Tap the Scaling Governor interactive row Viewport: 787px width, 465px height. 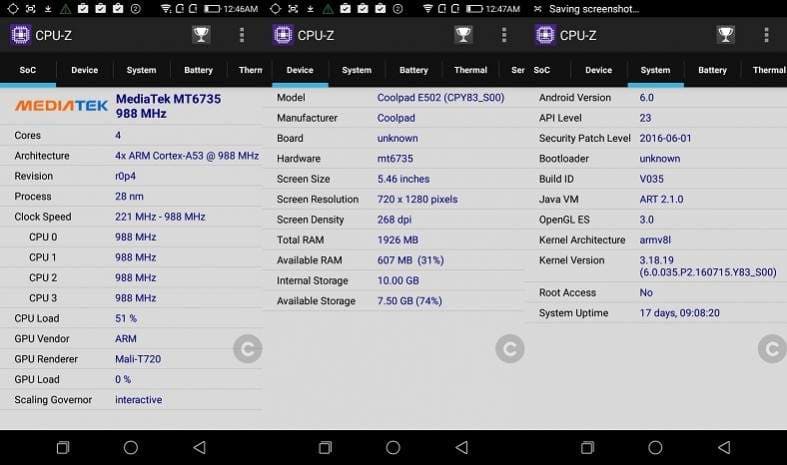pos(132,400)
